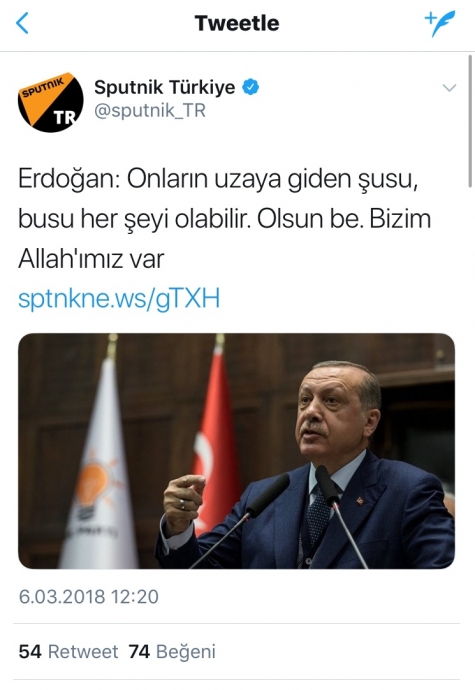Select tweet text starting "Erdoğan: Onların"
The image size is (475, 690).
click(225, 219)
